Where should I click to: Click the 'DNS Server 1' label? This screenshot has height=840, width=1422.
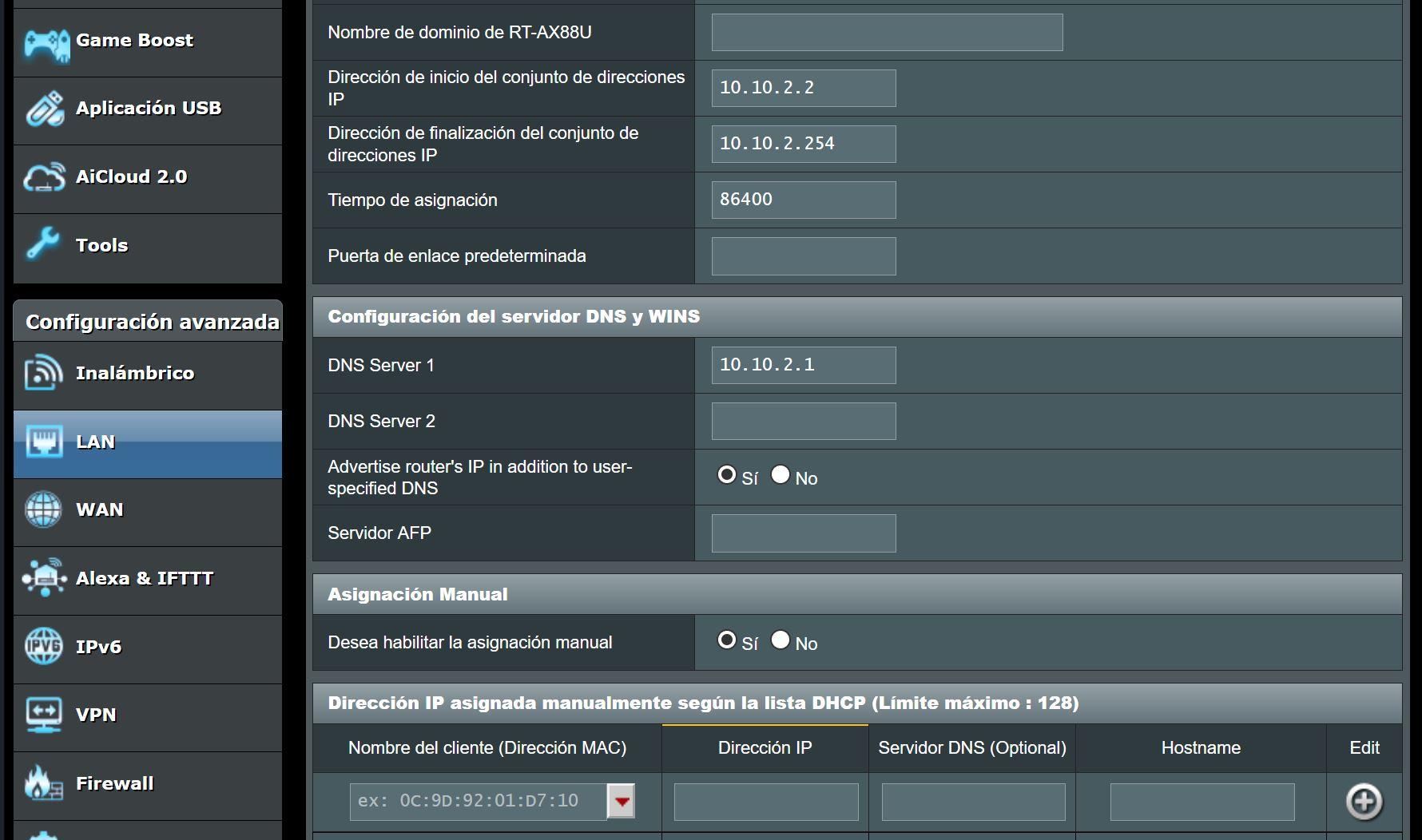point(381,366)
